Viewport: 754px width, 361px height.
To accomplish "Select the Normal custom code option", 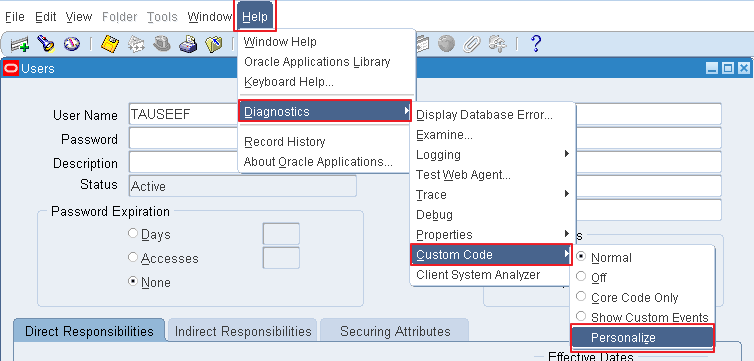I will point(581,257).
